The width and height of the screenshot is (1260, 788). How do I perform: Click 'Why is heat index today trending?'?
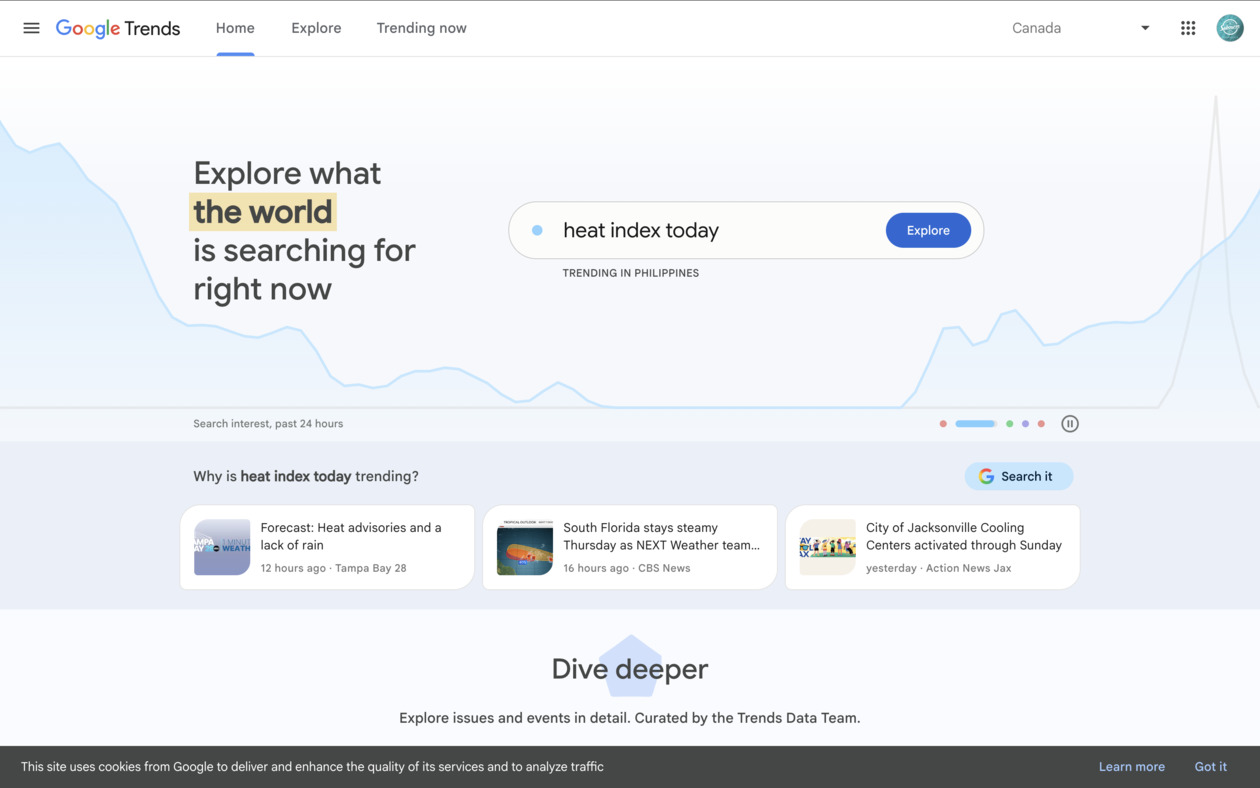(306, 476)
